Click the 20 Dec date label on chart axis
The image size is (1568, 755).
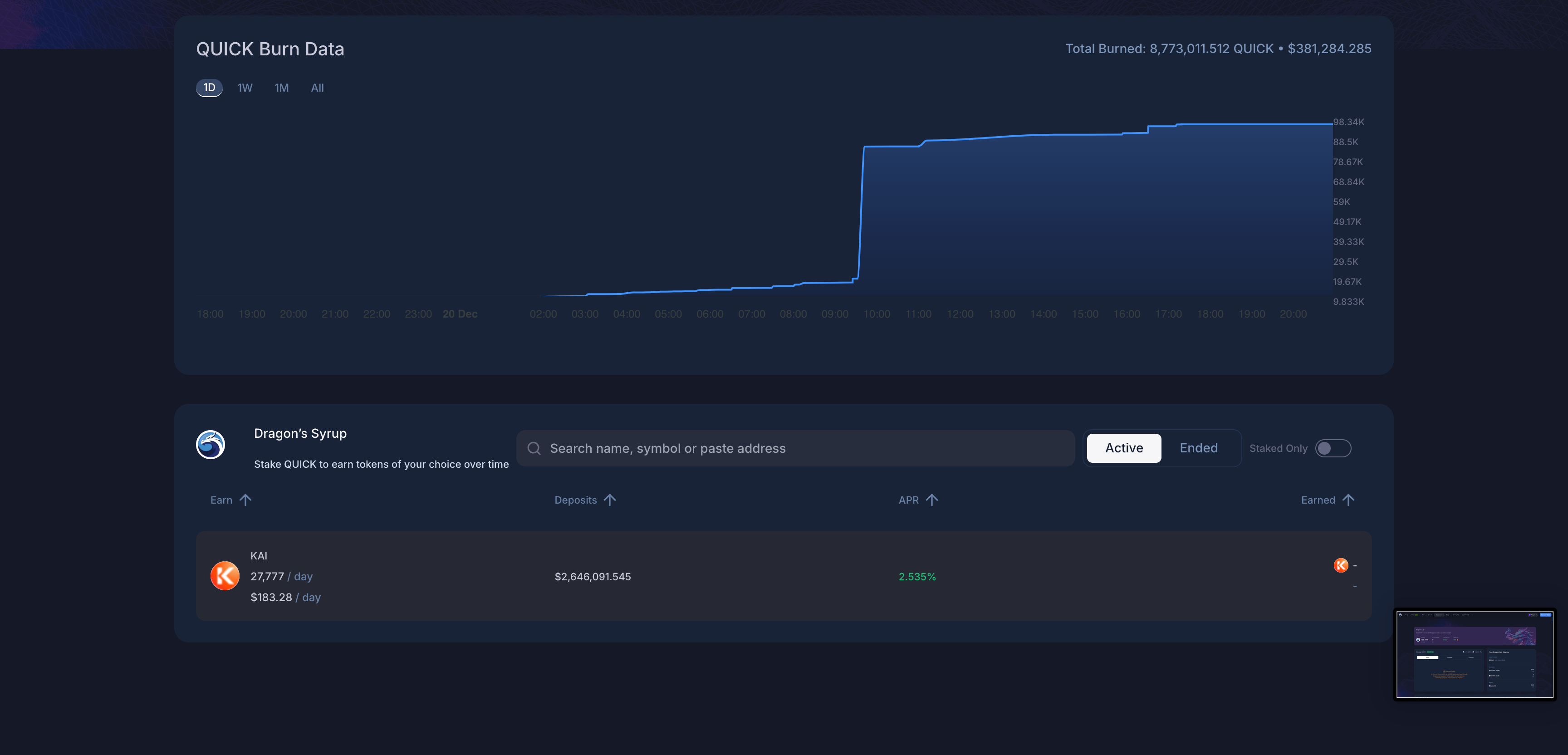coord(460,314)
